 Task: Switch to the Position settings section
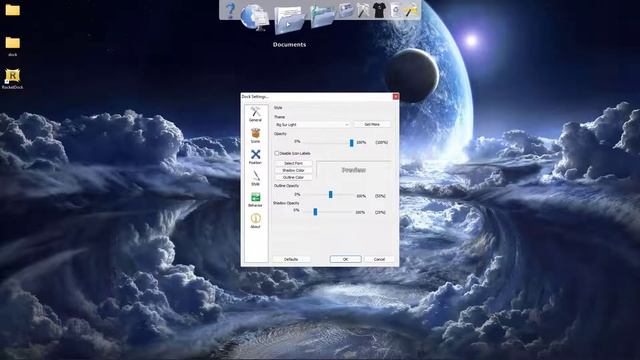click(256, 157)
